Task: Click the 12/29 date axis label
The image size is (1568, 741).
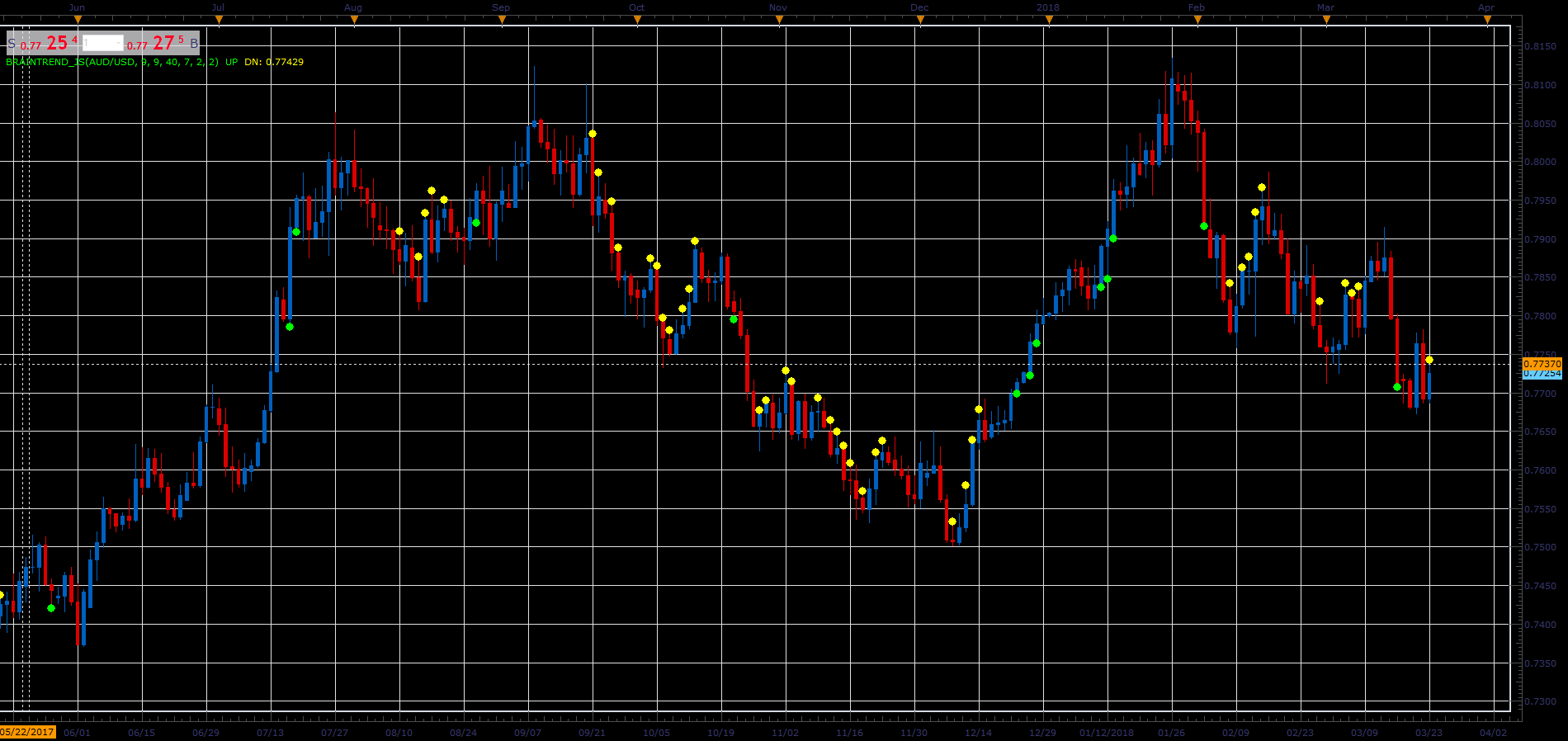Action: coord(1043,733)
